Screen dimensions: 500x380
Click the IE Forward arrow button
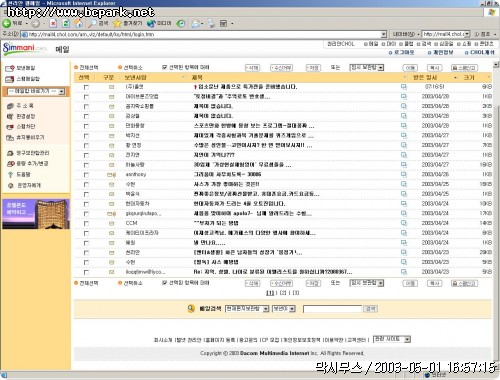(x=36, y=23)
